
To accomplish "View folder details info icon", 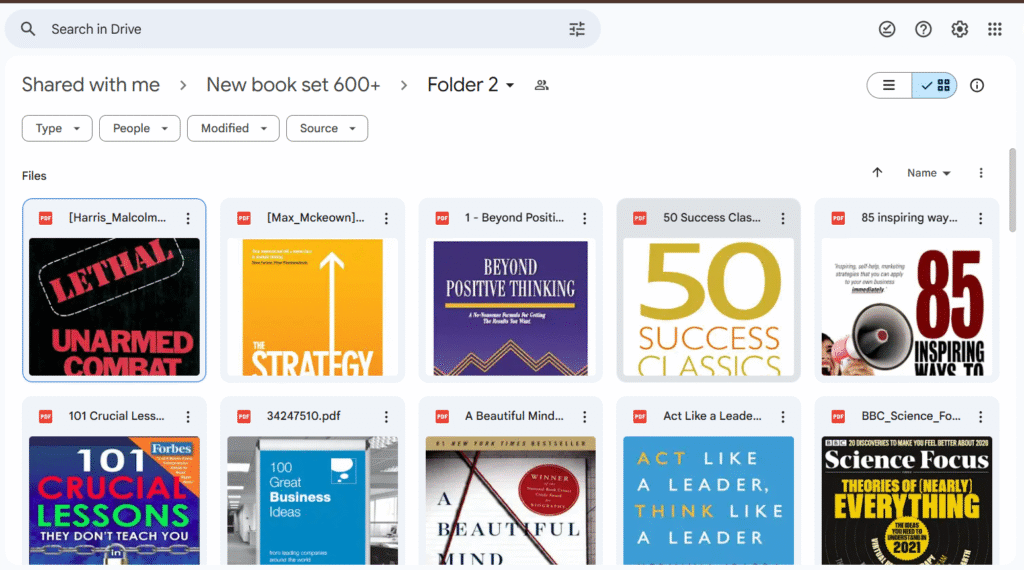I will pyautogui.click(x=977, y=85).
